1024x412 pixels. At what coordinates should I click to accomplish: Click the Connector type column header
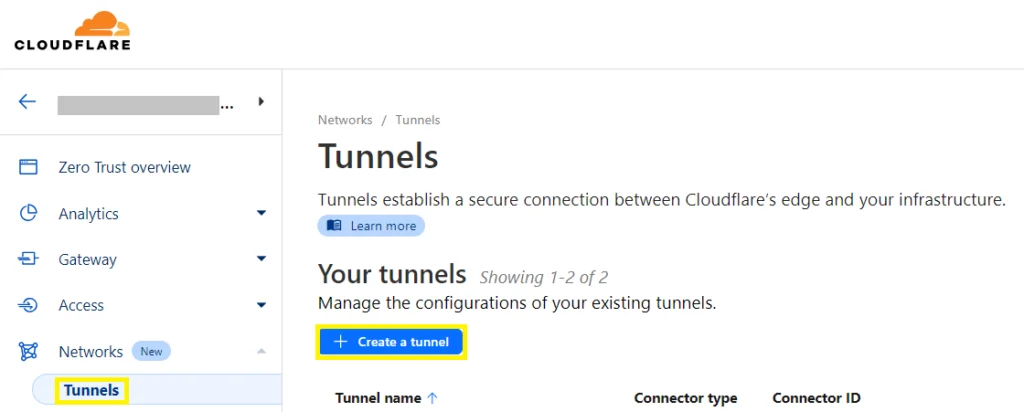686,398
